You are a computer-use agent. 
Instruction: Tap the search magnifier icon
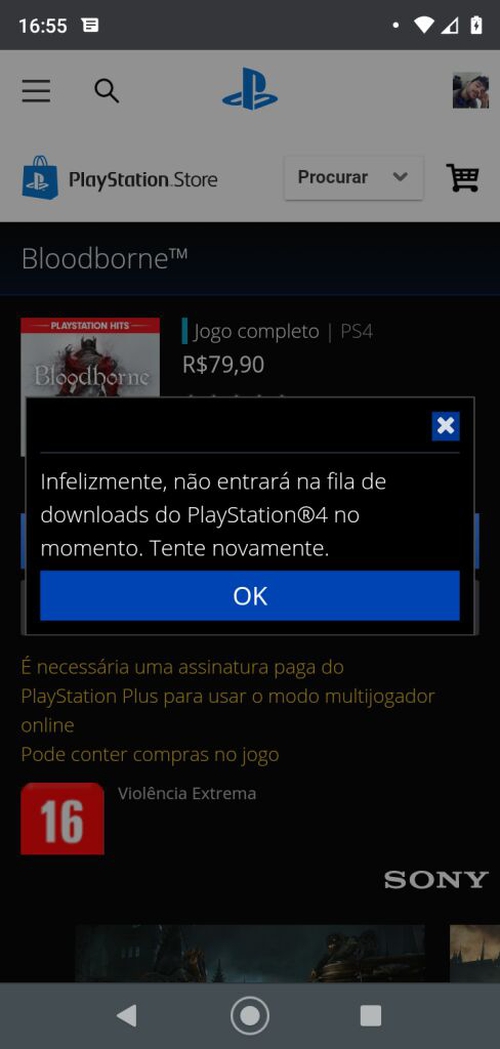click(106, 90)
